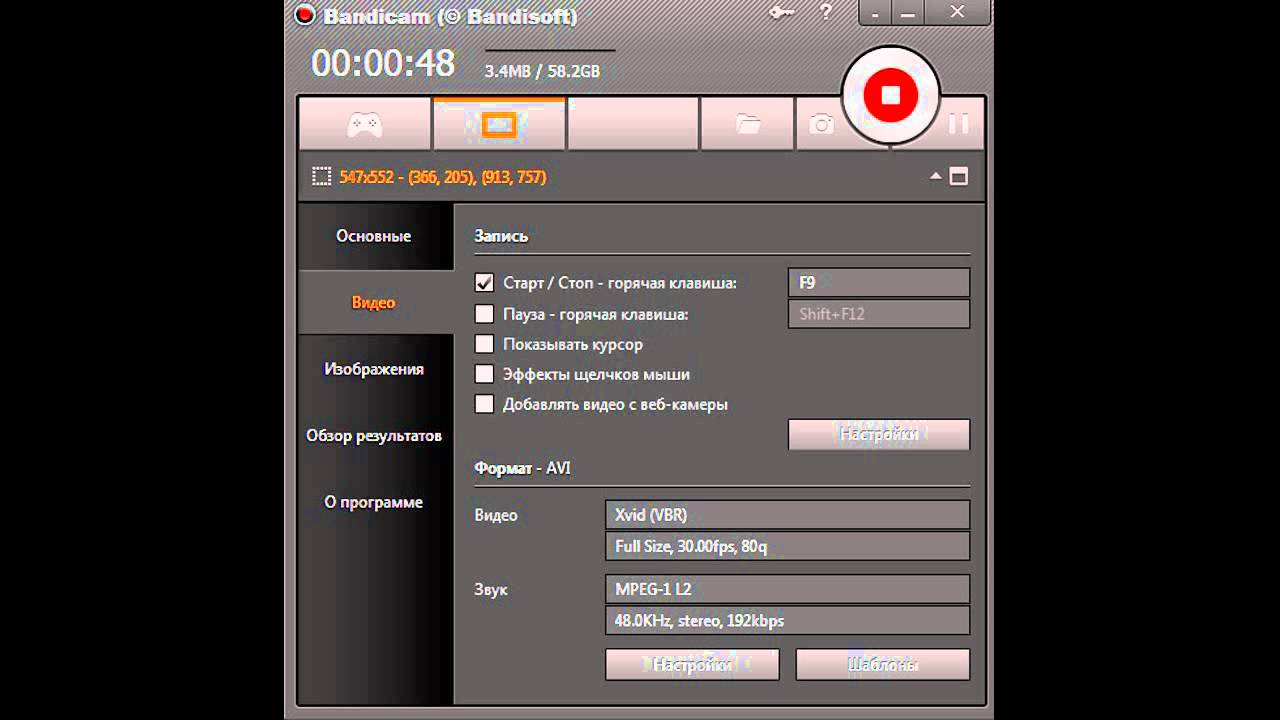Select Видео sidebar tab
The height and width of the screenshot is (720, 1280).
click(374, 302)
